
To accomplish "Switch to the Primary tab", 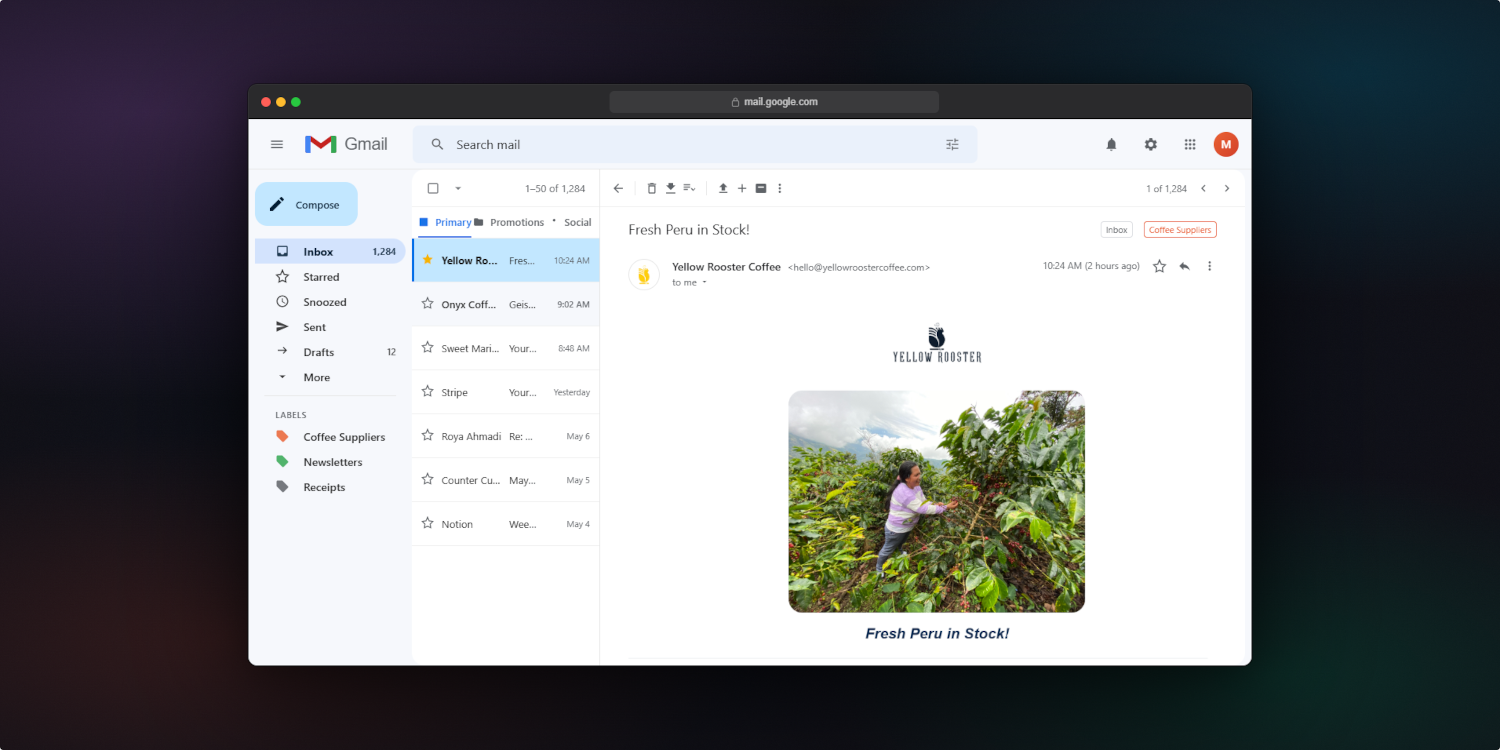I will 445,222.
